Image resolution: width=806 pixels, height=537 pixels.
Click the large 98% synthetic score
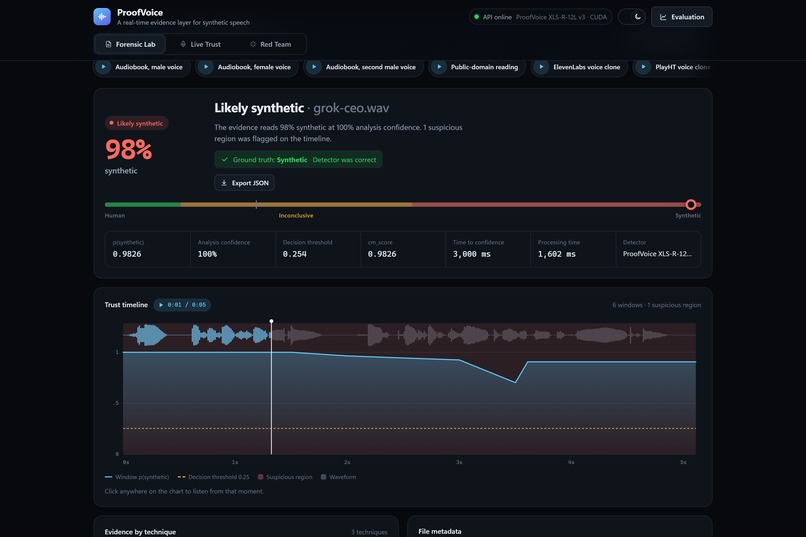[x=129, y=150]
